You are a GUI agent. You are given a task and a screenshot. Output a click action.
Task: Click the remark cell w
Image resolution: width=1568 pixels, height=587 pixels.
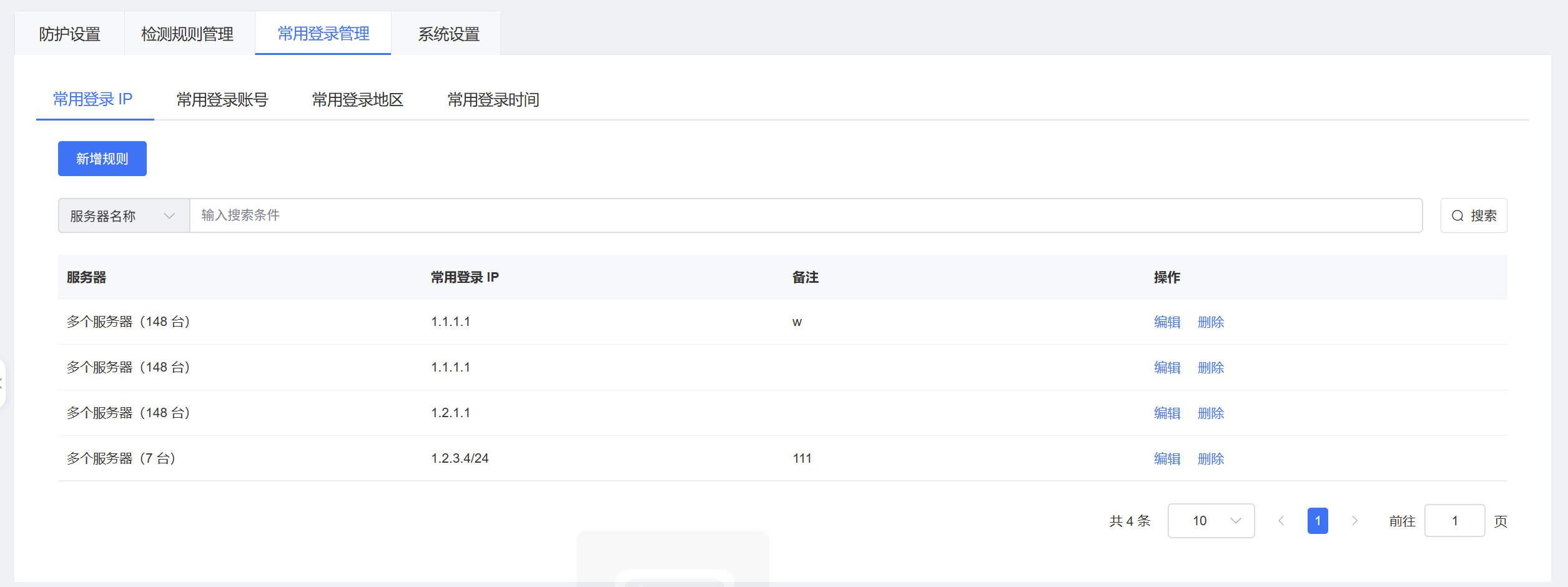pos(797,322)
